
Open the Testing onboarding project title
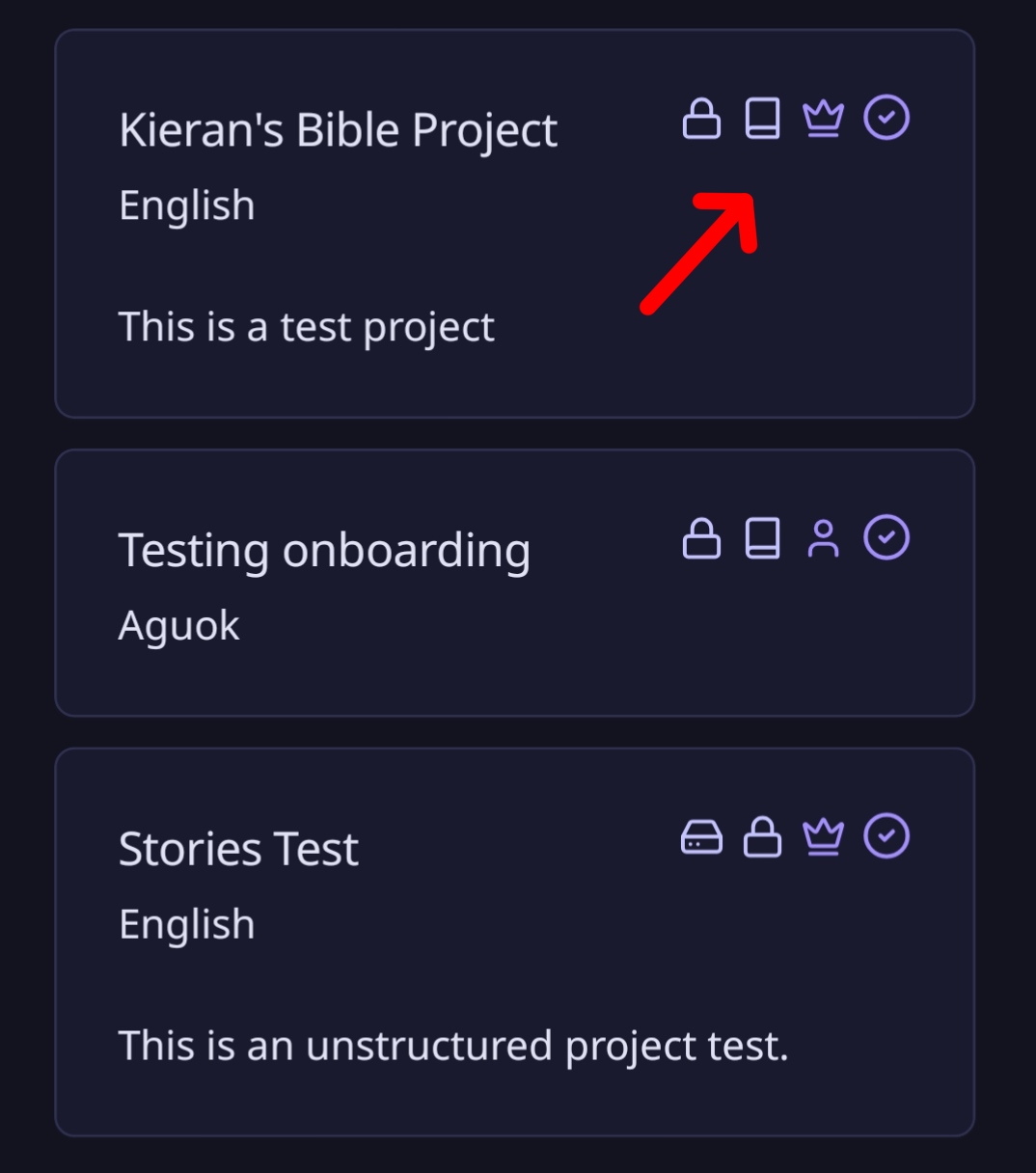tap(324, 551)
